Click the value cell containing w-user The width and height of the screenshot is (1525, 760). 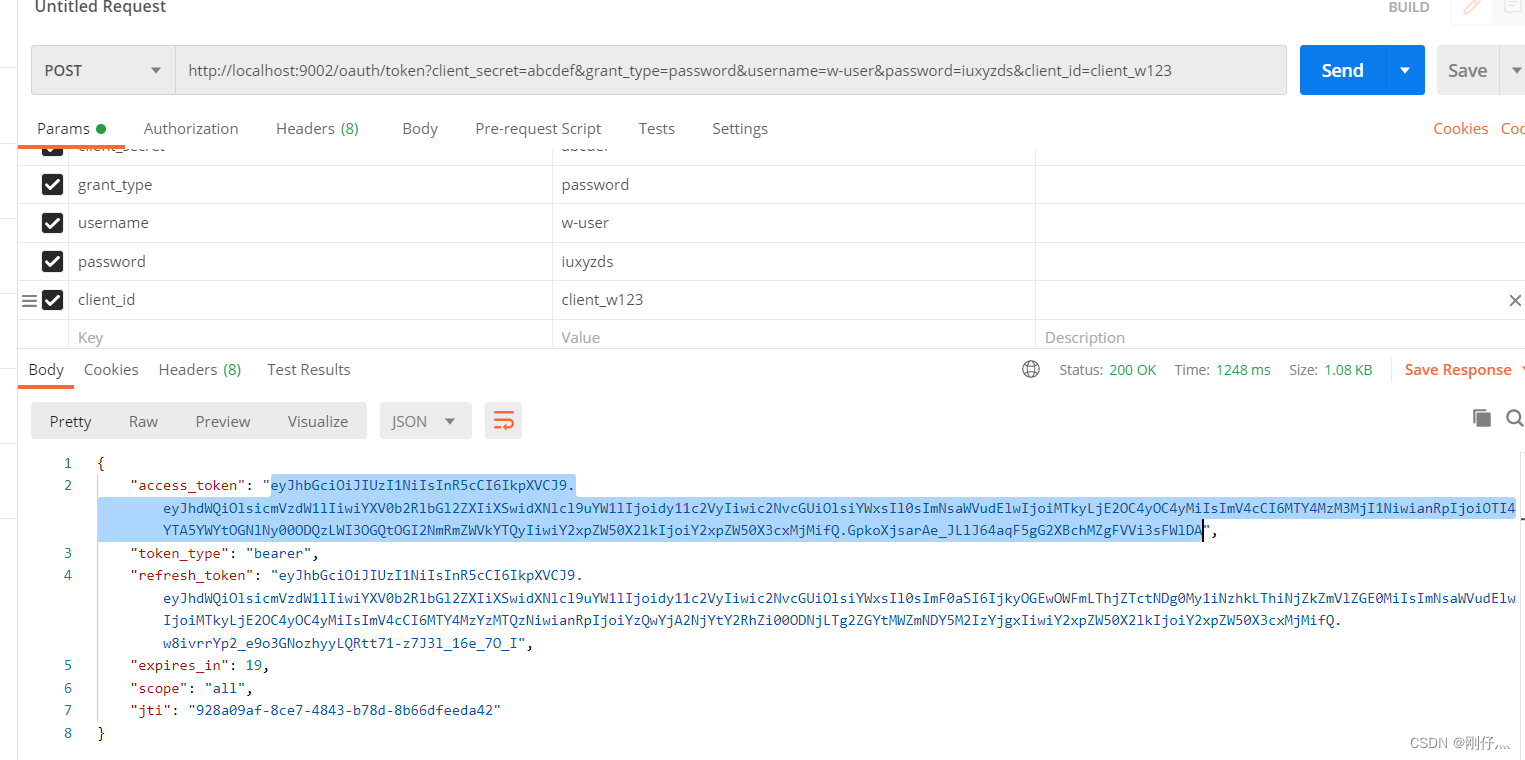(793, 223)
